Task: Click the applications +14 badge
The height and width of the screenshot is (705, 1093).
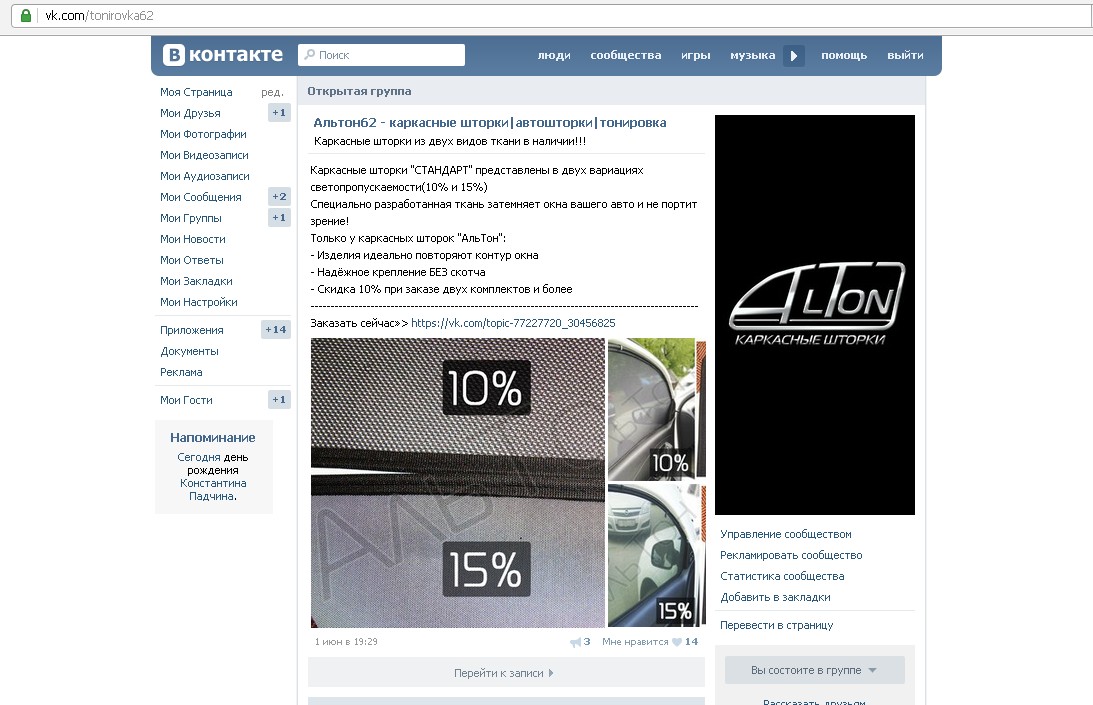Action: point(275,329)
